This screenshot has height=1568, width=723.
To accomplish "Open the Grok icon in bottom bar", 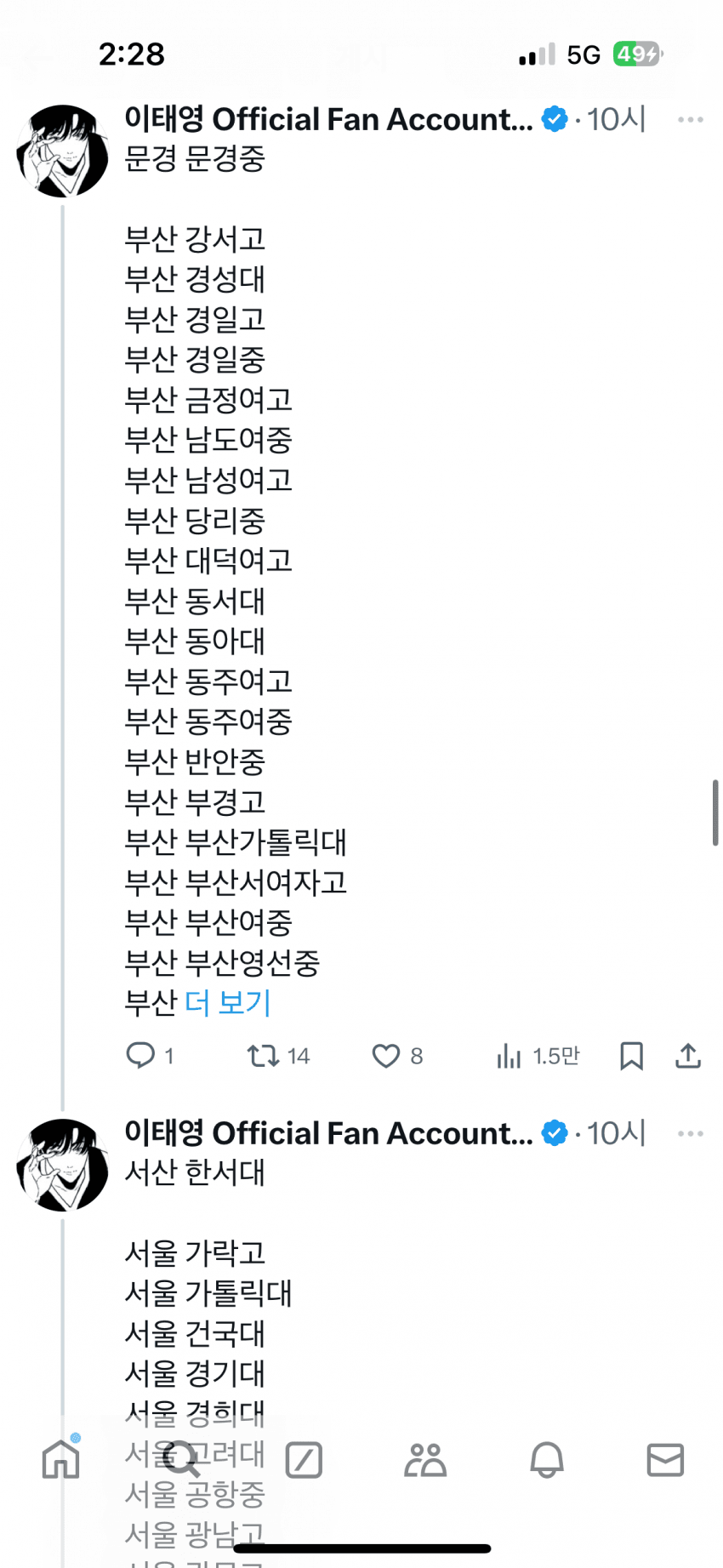I will (x=304, y=1459).
